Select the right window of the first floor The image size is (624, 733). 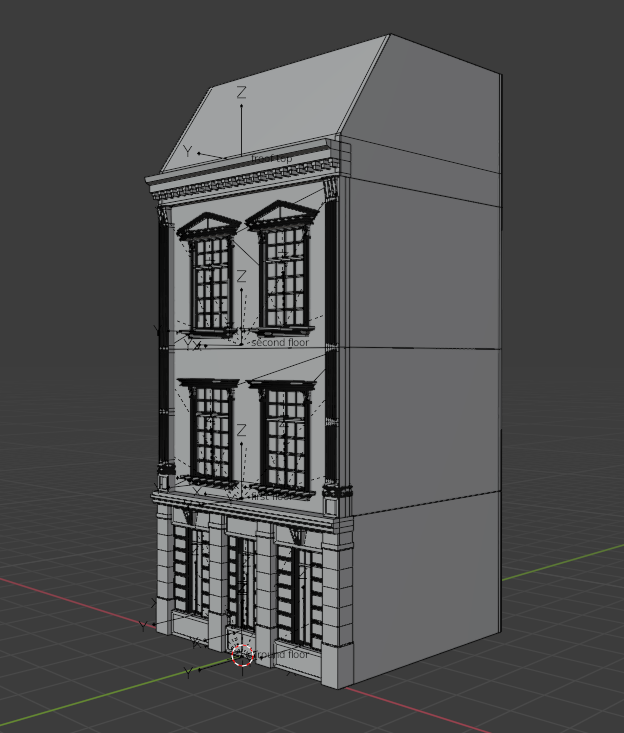coord(284,438)
